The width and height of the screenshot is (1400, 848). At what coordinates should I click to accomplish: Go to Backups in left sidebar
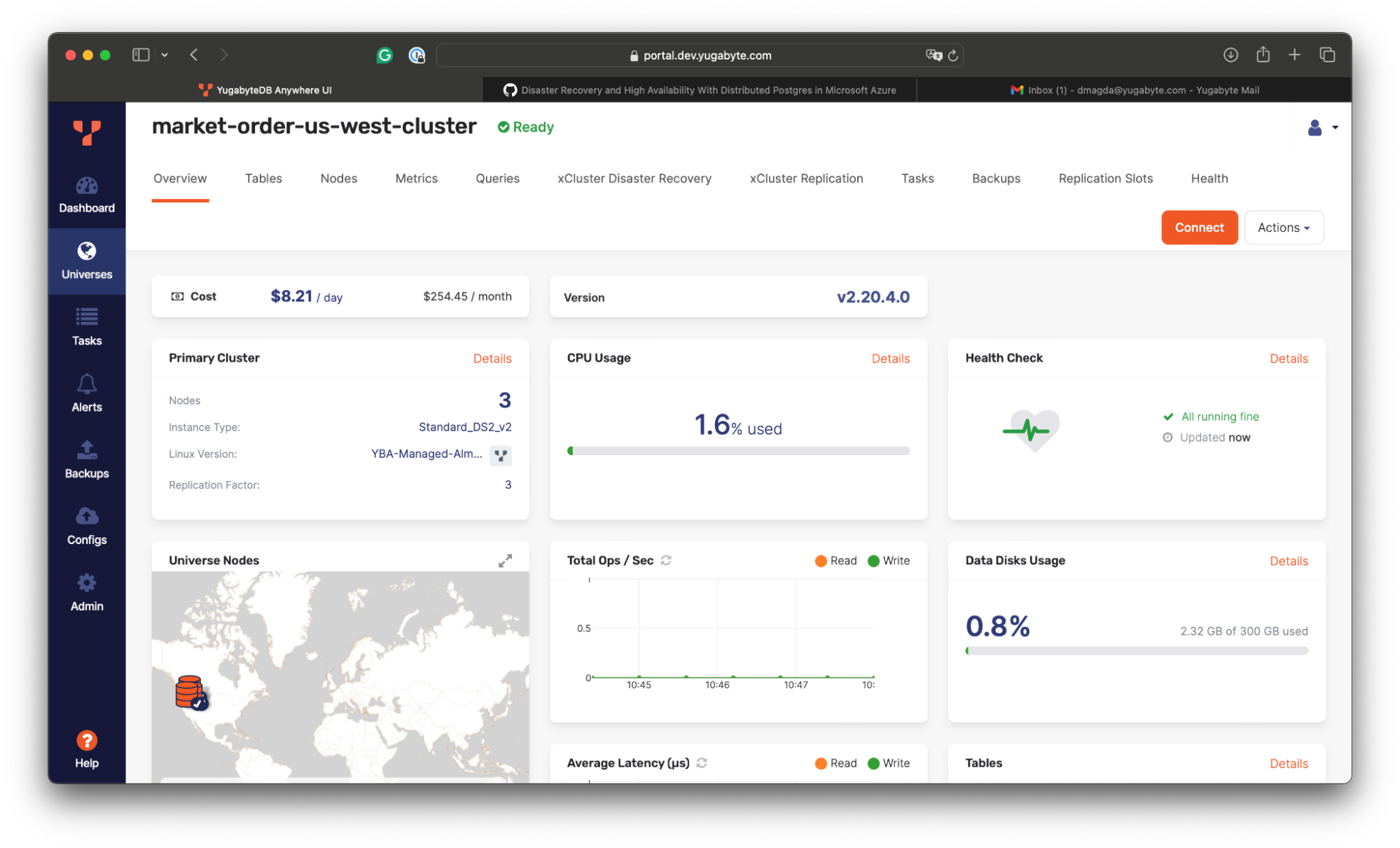(87, 459)
